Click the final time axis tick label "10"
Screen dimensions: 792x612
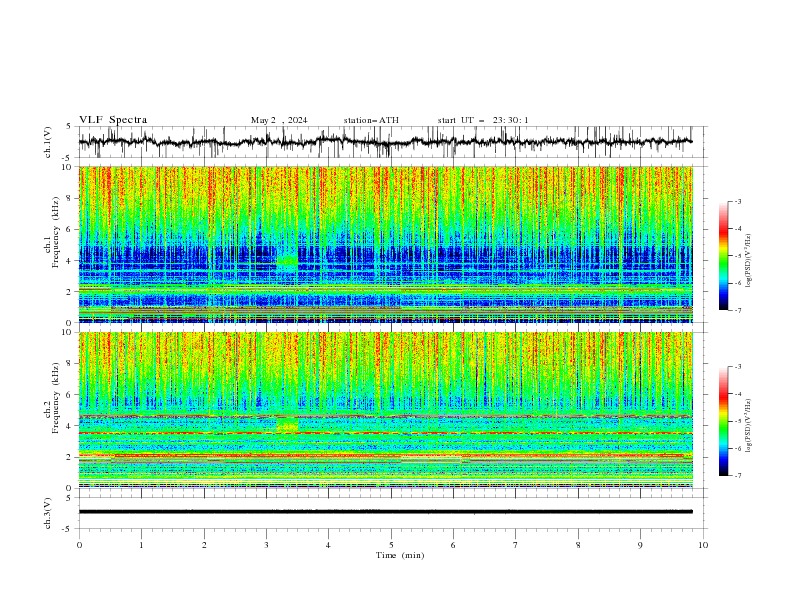click(x=703, y=545)
